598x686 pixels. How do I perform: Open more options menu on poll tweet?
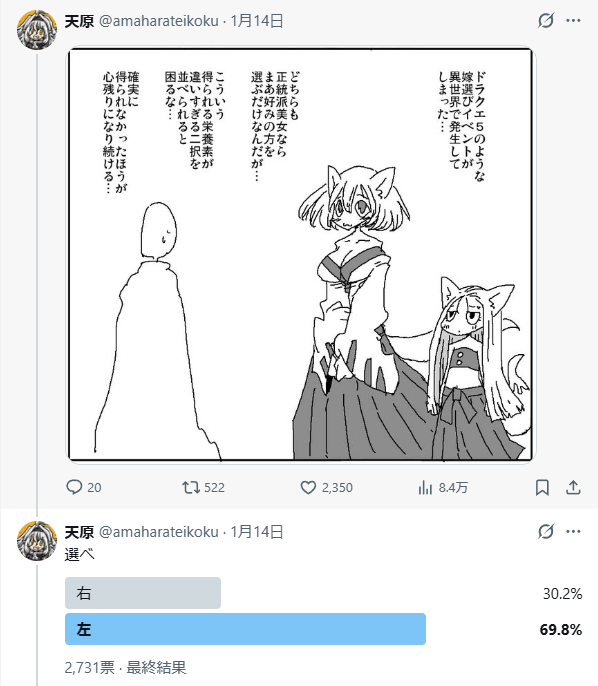coord(573,531)
